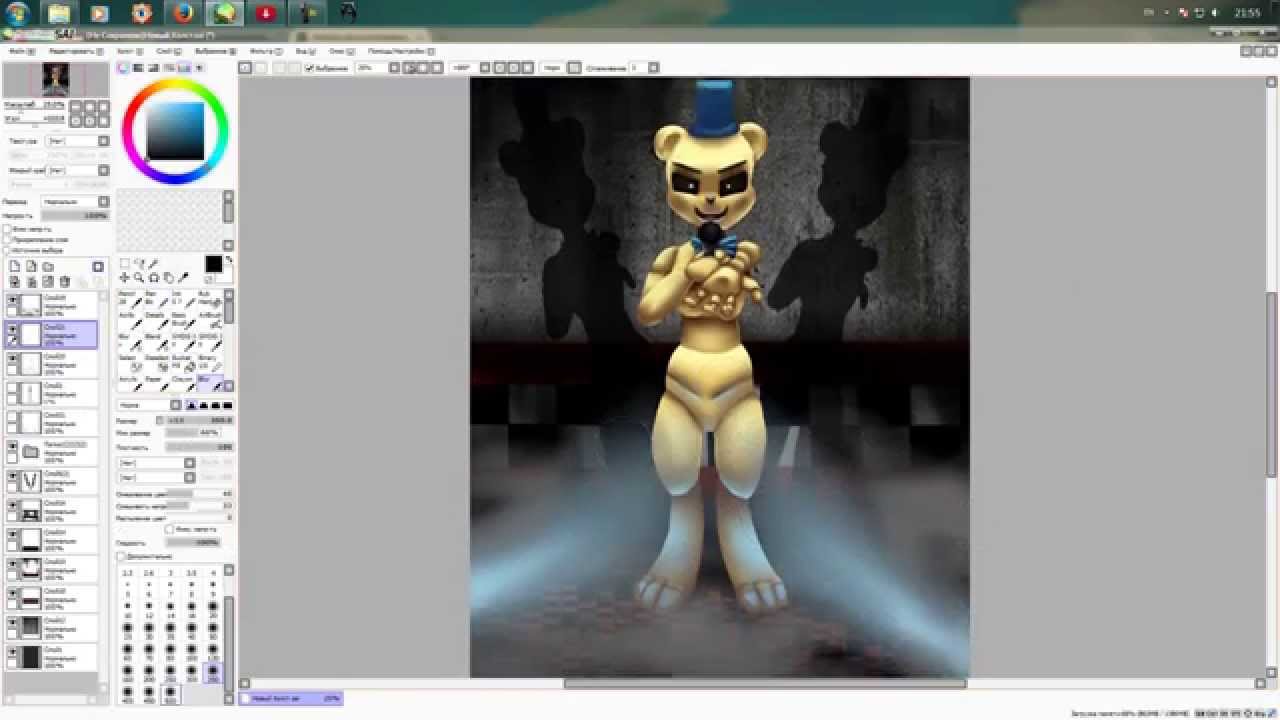The height and width of the screenshot is (720, 1280).
Task: Select the rotate canvas tool
Action: pyautogui.click(x=154, y=278)
